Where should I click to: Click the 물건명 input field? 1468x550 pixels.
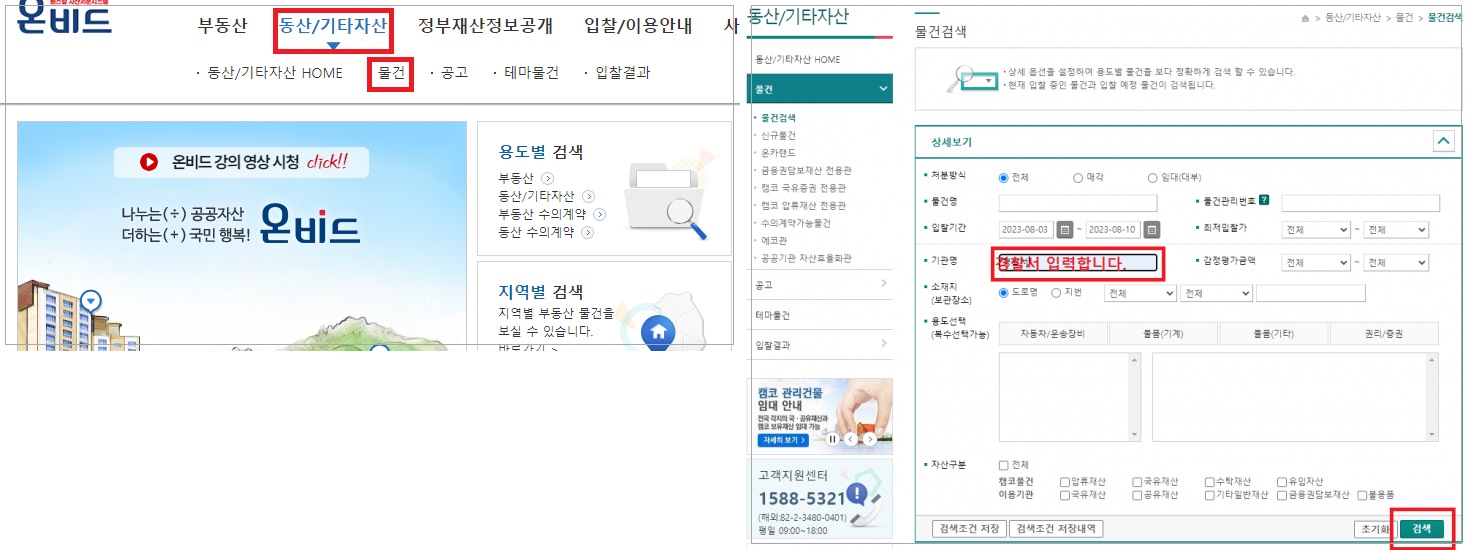coord(1078,203)
